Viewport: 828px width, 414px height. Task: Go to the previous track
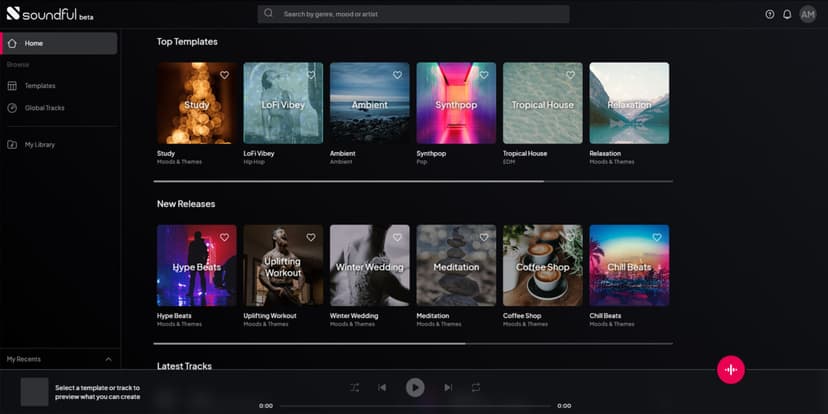(382, 388)
